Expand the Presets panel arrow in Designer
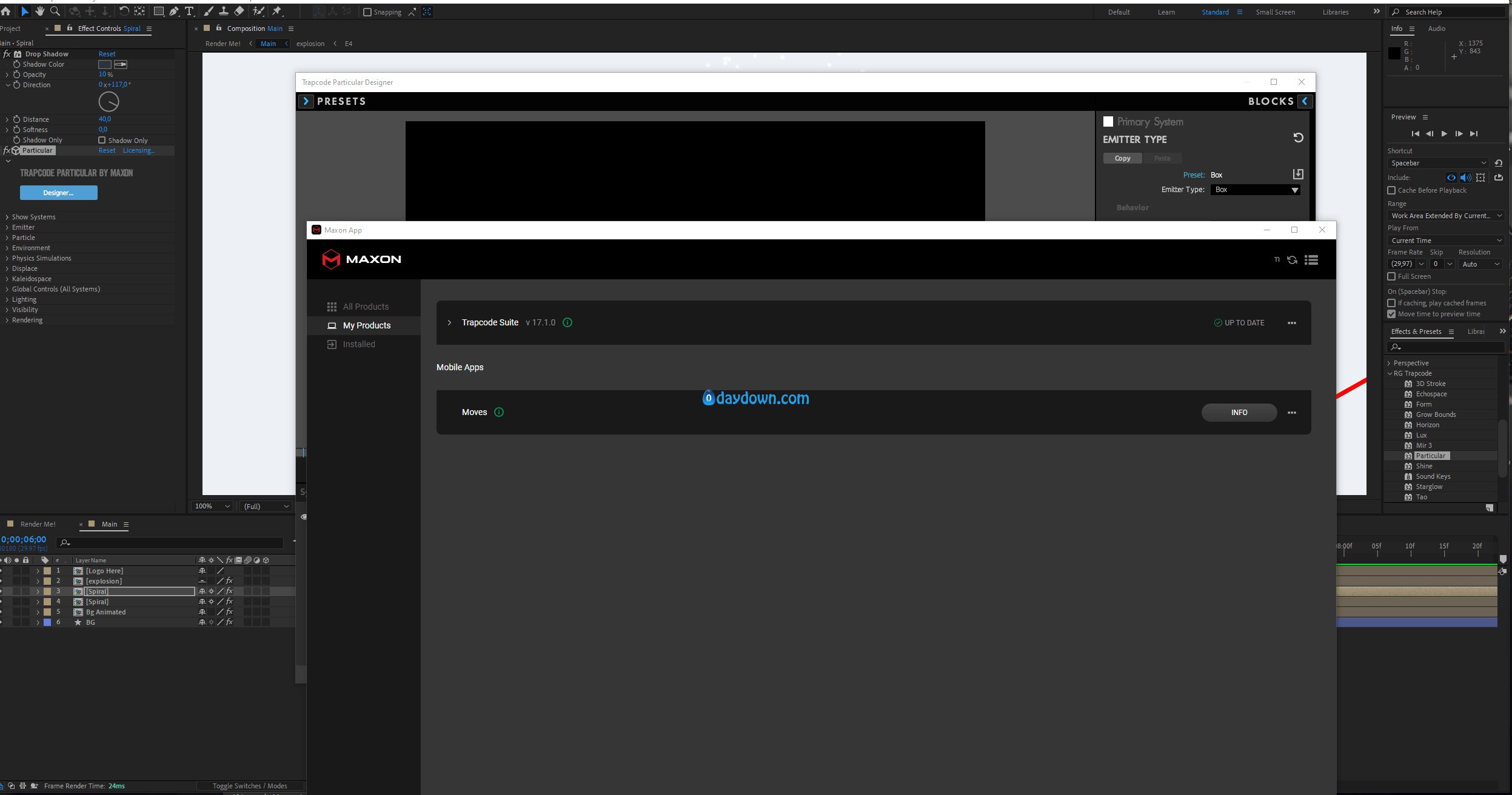This screenshot has height=795, width=1512. pyautogui.click(x=306, y=101)
